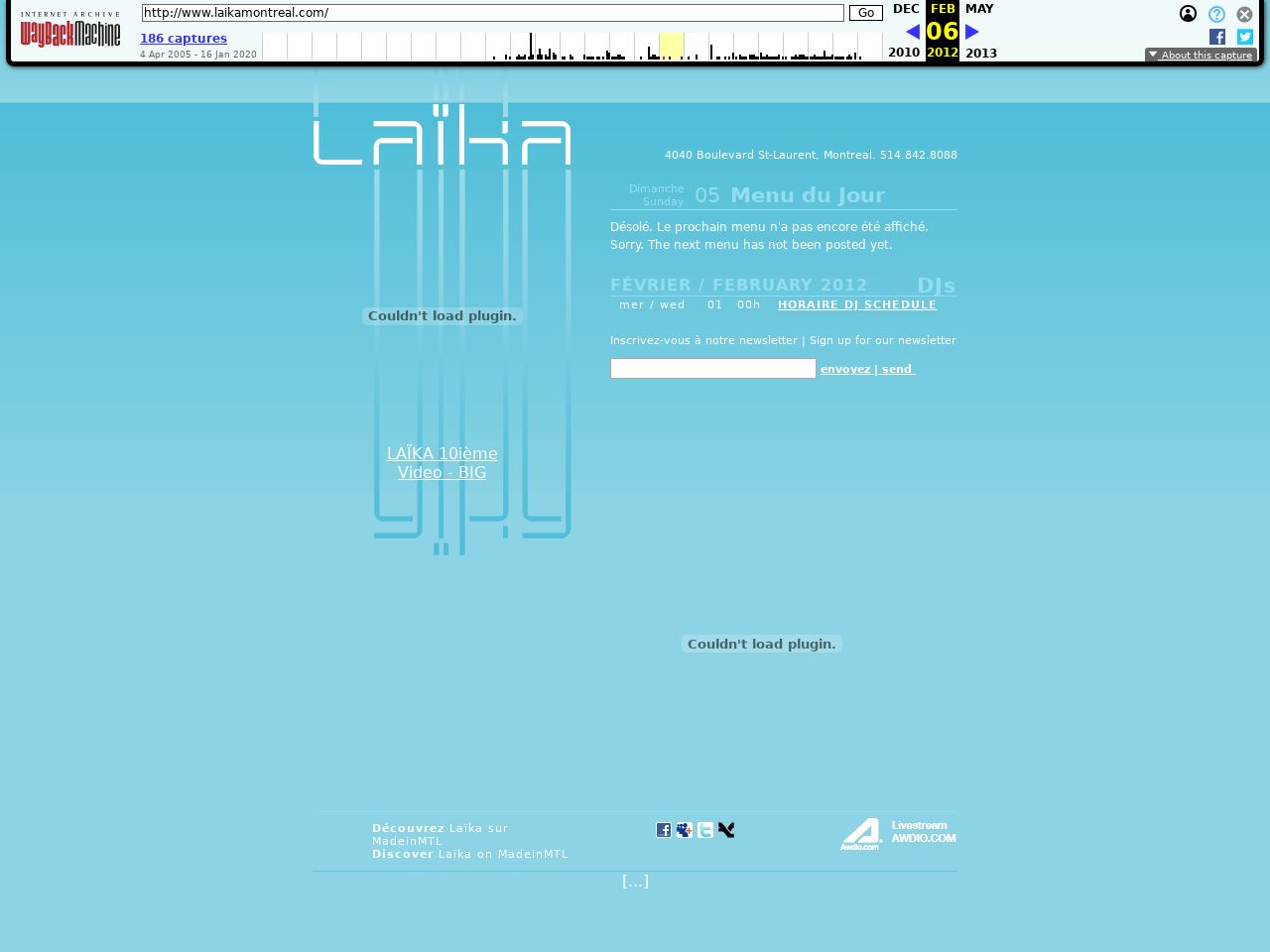Open the Horaire DJ Schedule link
This screenshot has width=1270, height=952.
[857, 304]
